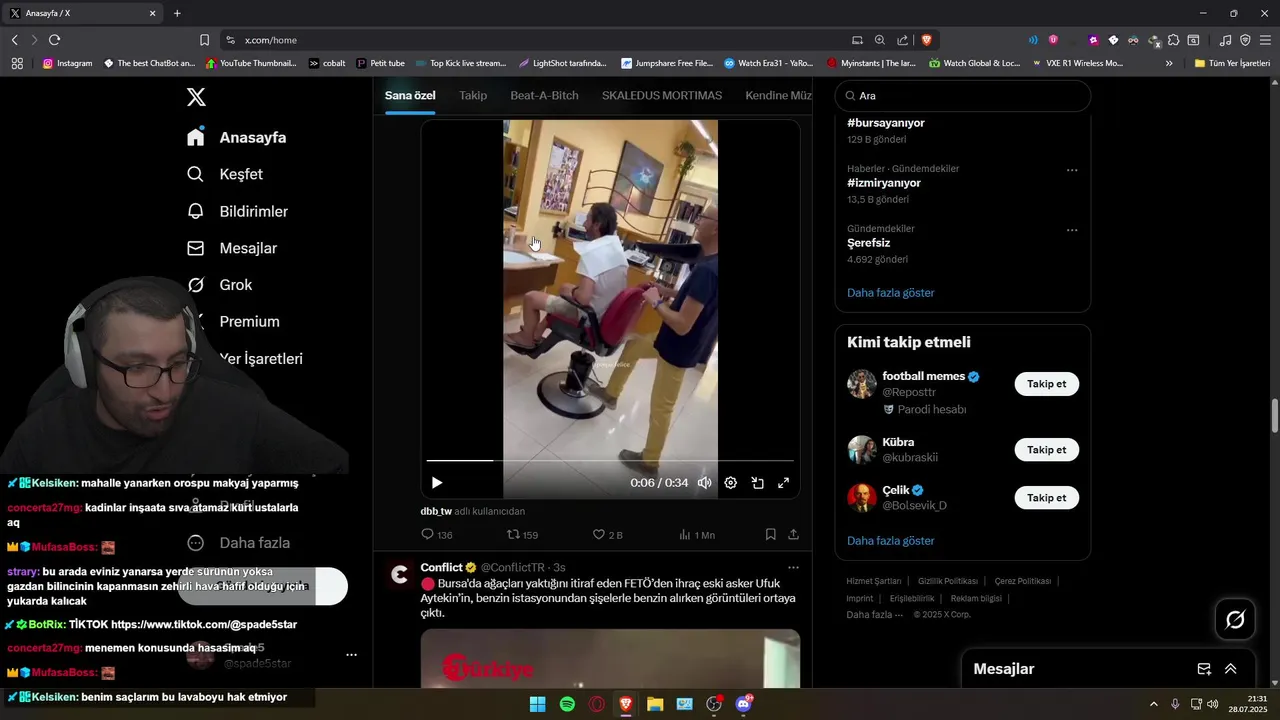Open Brave Shields lion icon
Image resolution: width=1280 pixels, height=720 pixels.
[x=926, y=40]
